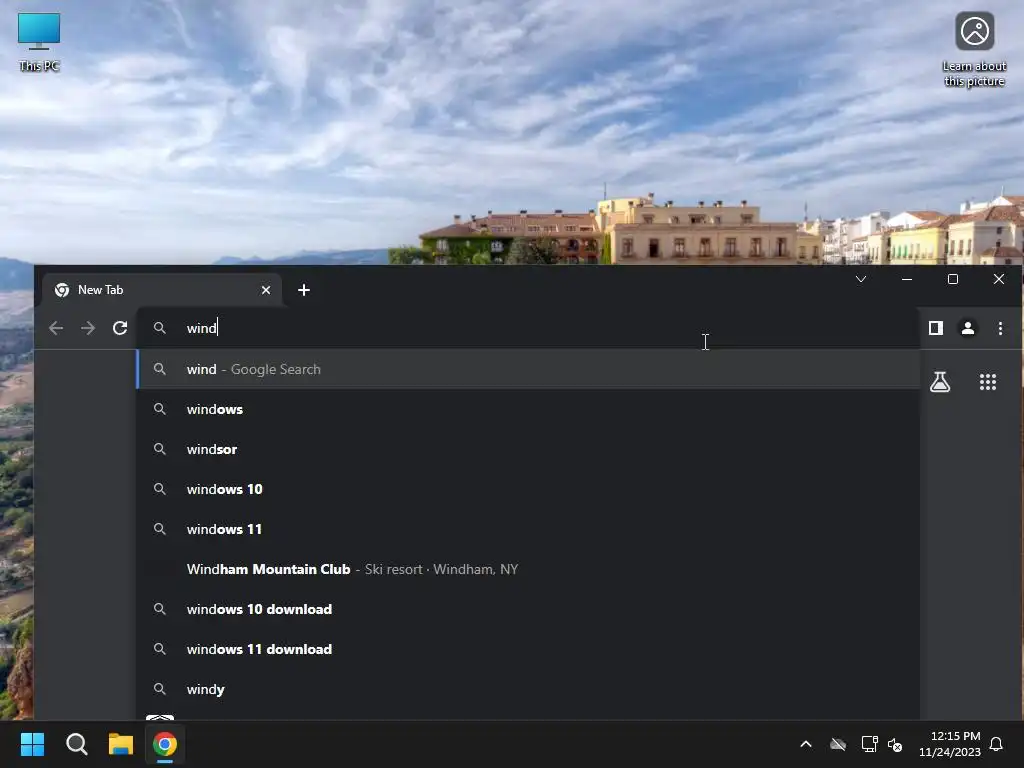Image resolution: width=1024 pixels, height=768 pixels.
Task: Pick the Windham Mountain Club suggestion
Action: coord(528,569)
